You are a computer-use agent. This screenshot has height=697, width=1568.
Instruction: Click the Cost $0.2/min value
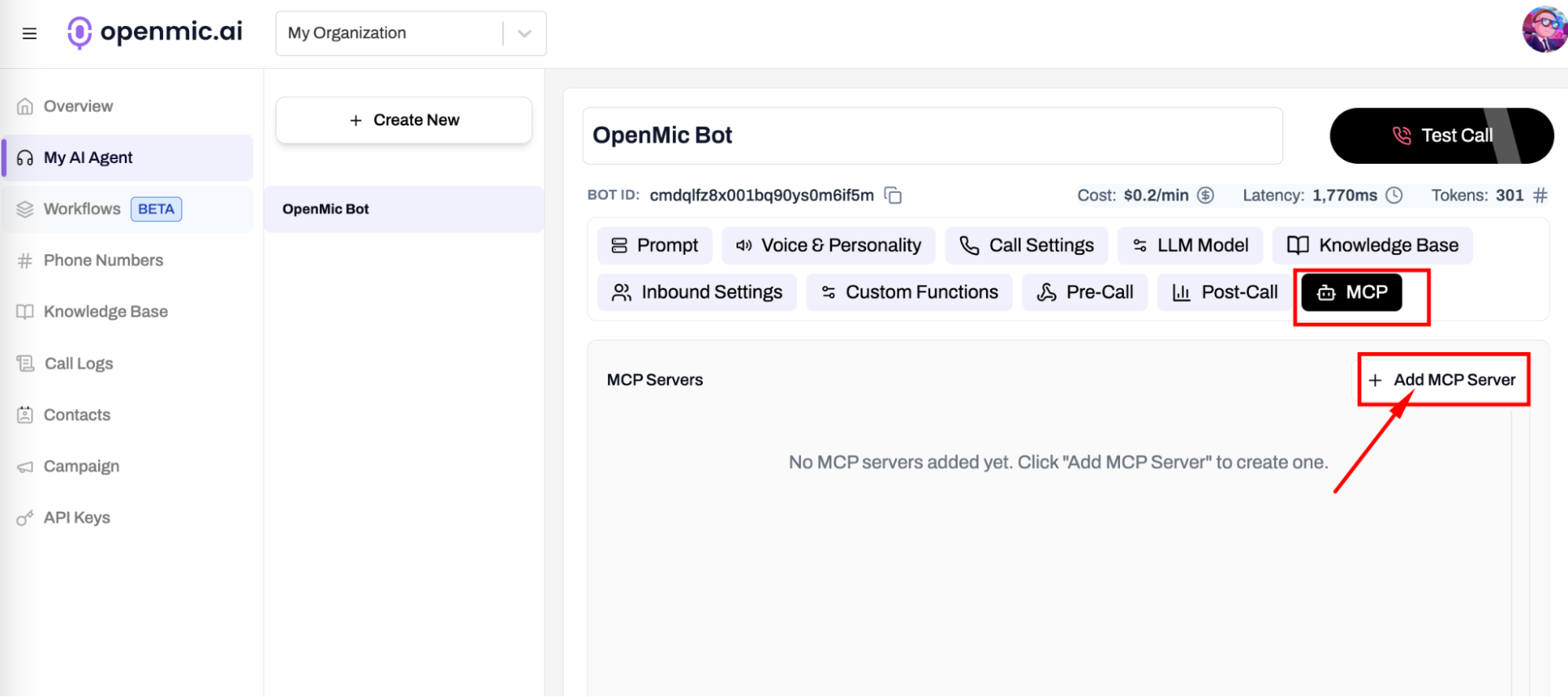point(1156,195)
